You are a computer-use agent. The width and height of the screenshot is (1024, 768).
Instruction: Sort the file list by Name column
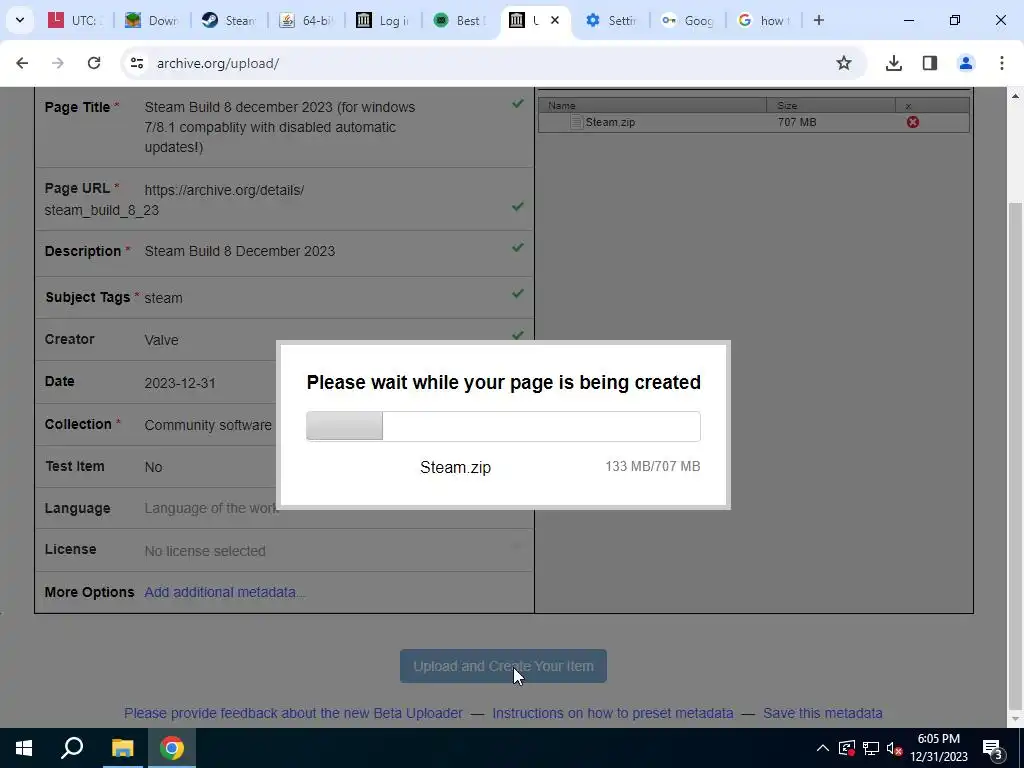[x=652, y=105]
